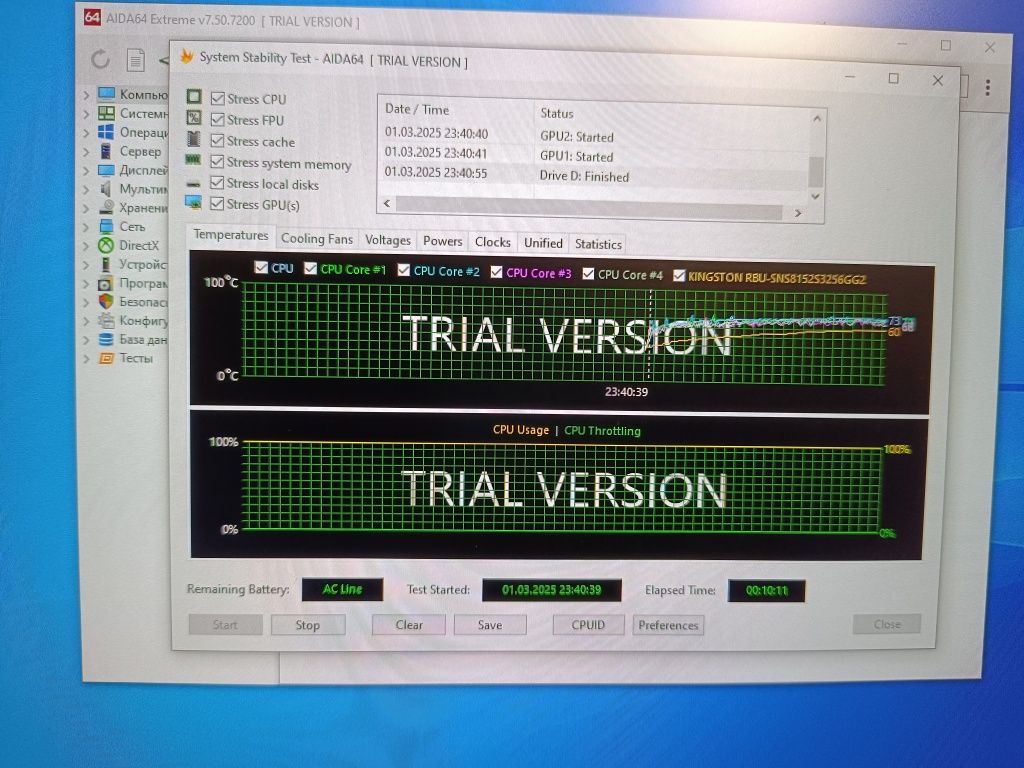Click the Системная плата motherboard icon
Image resolution: width=1024 pixels, height=768 pixels.
point(106,113)
